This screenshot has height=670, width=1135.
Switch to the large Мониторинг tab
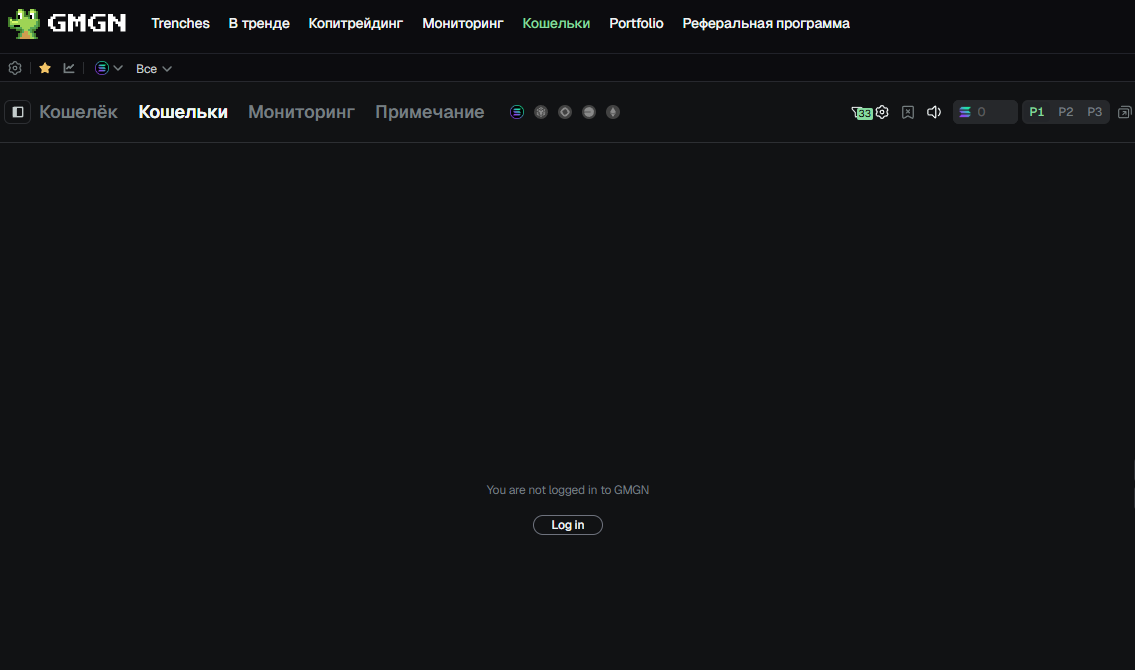tap(301, 112)
